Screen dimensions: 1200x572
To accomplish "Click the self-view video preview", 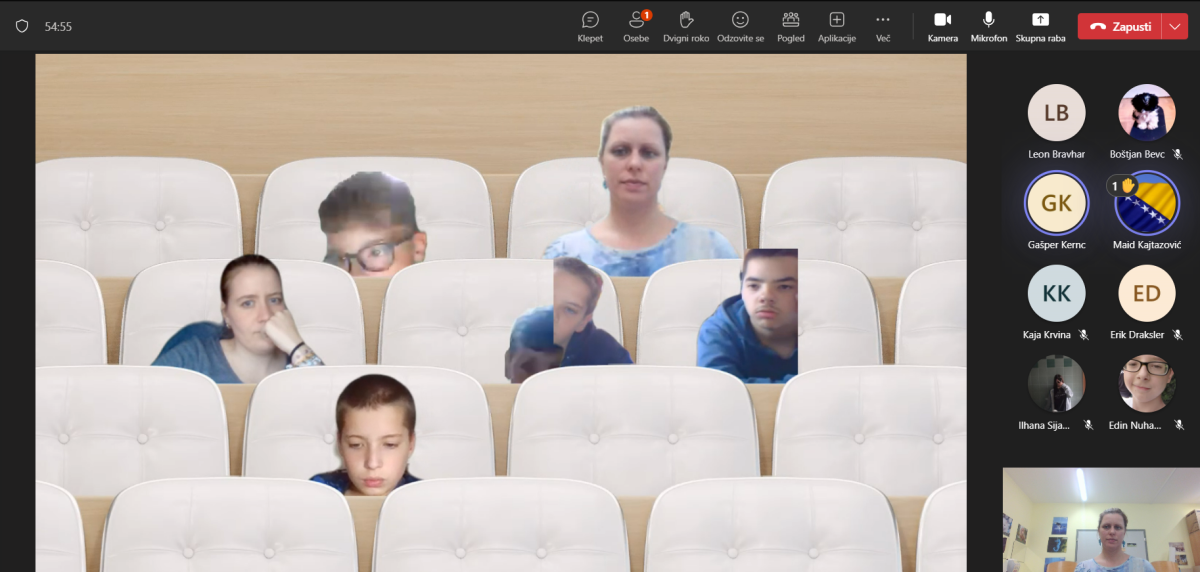I will pyautogui.click(x=1101, y=519).
